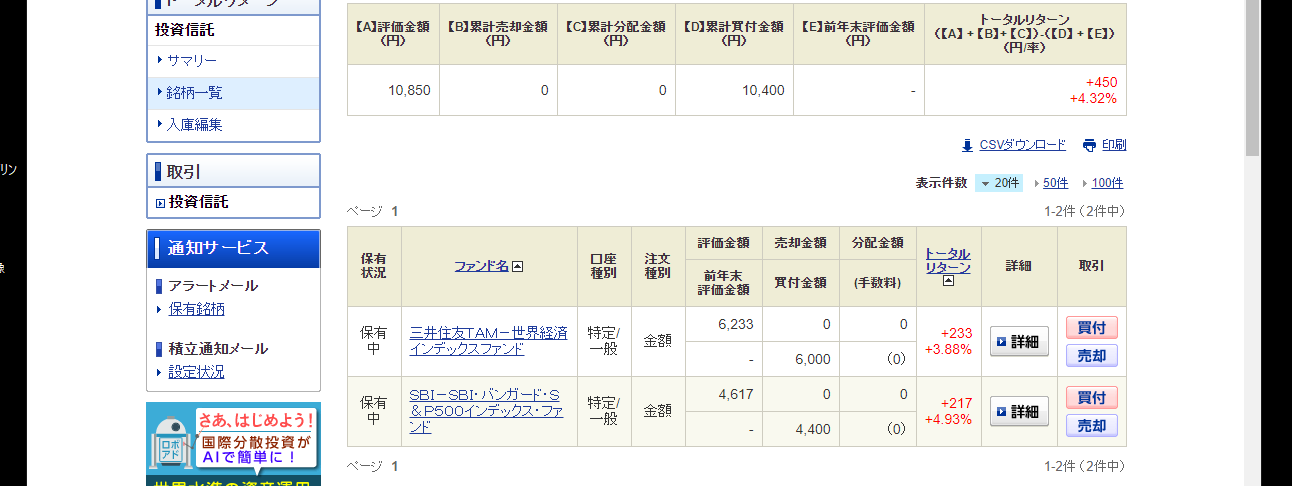Expand 投資信託 under the 取引 section
The width and height of the screenshot is (1292, 486).
pyautogui.click(x=198, y=202)
